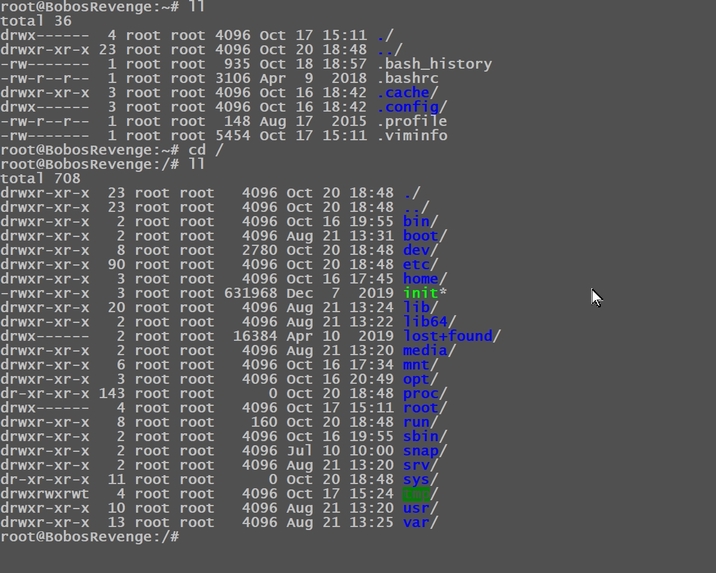Image resolution: width=716 pixels, height=573 pixels.
Task: Click the drwxrwxrwt permissions string
Action: pyautogui.click(x=45, y=494)
